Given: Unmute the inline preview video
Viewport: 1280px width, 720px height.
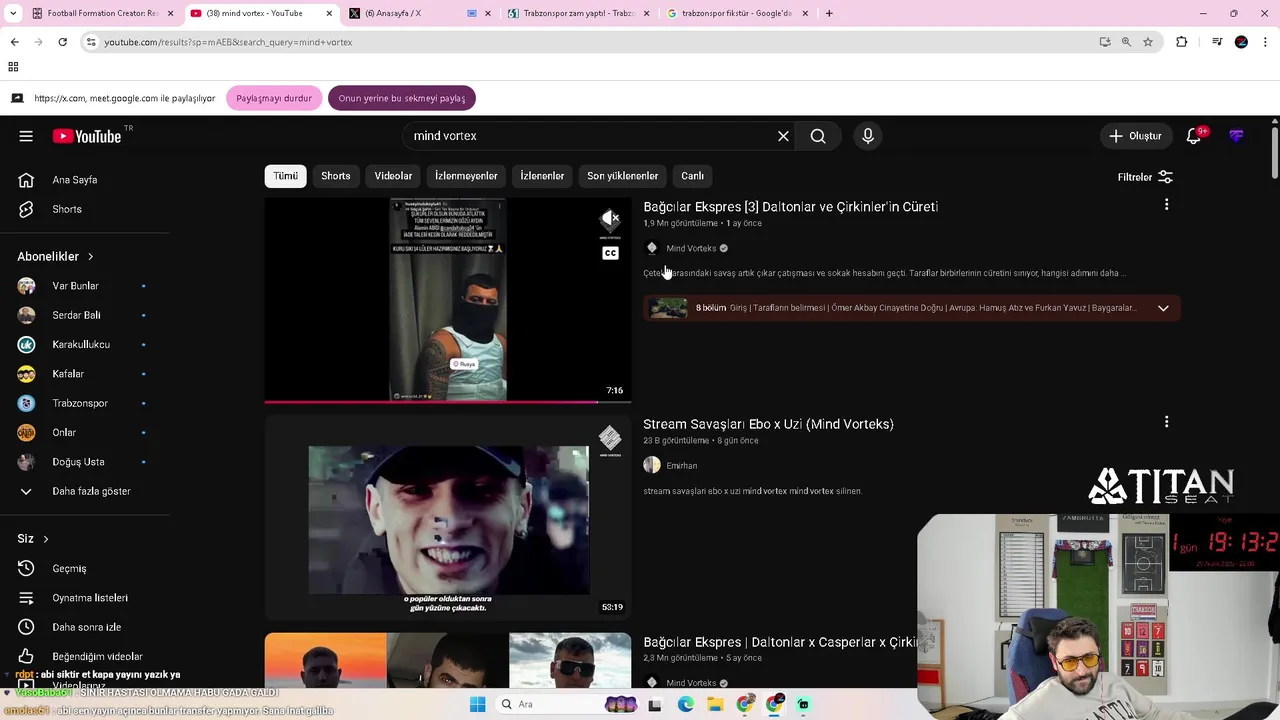Looking at the screenshot, I should [x=610, y=219].
